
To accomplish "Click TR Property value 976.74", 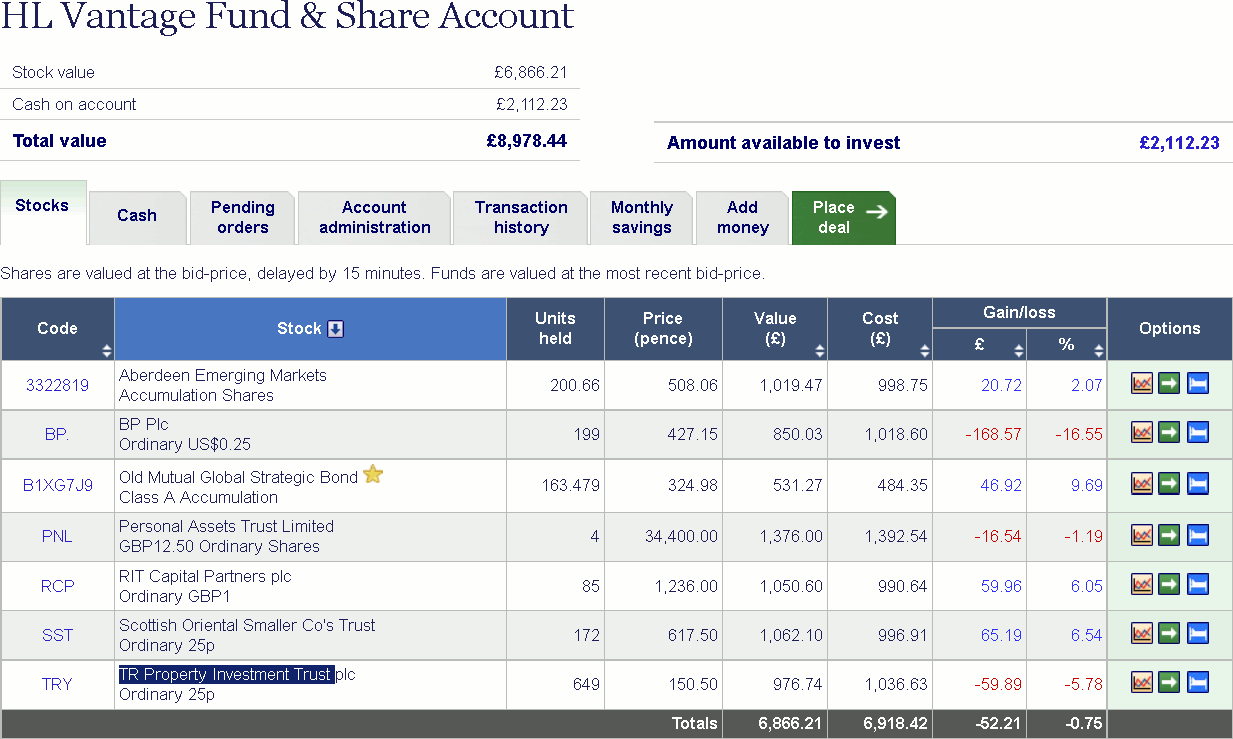I will coord(797,685).
